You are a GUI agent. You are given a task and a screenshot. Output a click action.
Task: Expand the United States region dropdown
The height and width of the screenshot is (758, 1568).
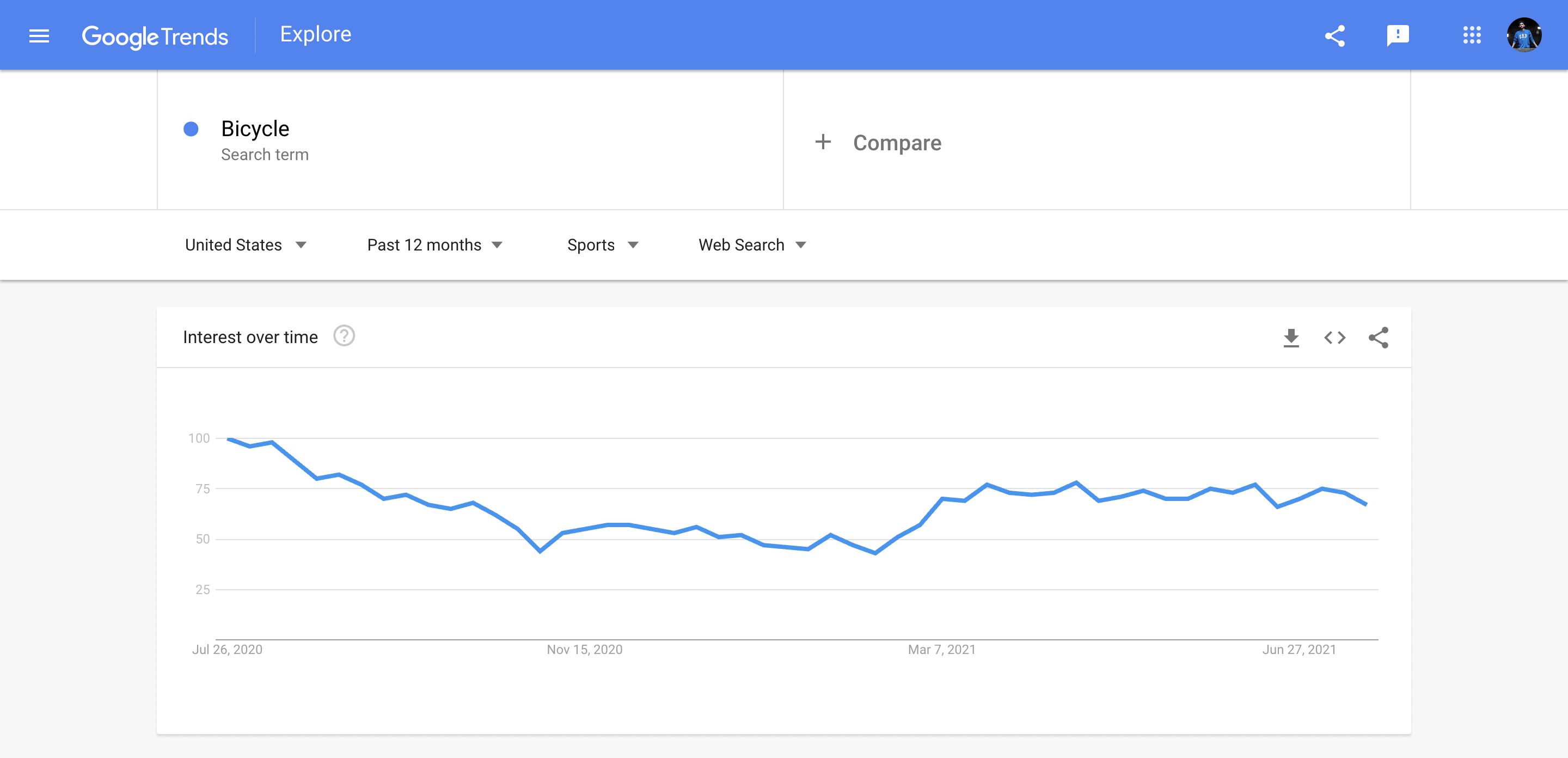pyautogui.click(x=246, y=244)
